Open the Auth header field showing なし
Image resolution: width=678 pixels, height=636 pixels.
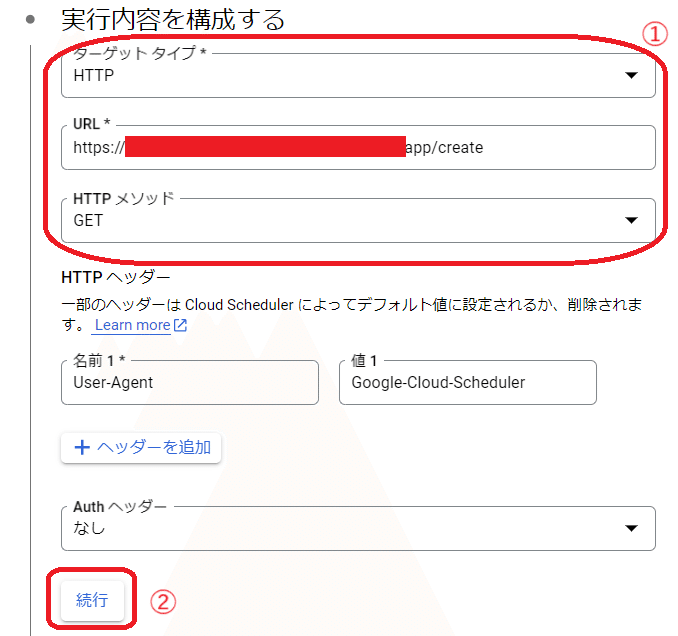tap(340, 528)
